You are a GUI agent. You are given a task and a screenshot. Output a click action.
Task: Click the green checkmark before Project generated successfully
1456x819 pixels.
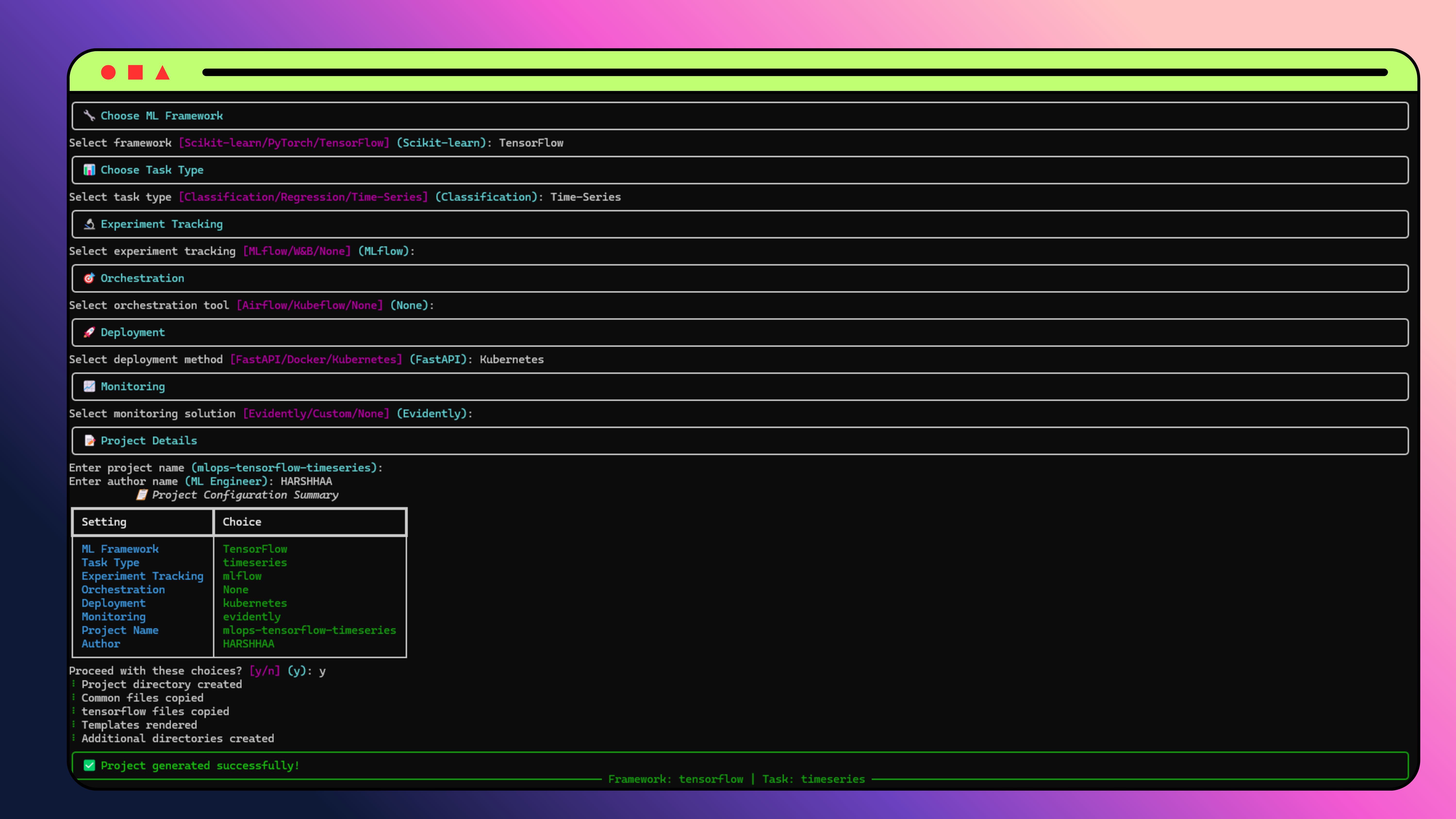(89, 765)
